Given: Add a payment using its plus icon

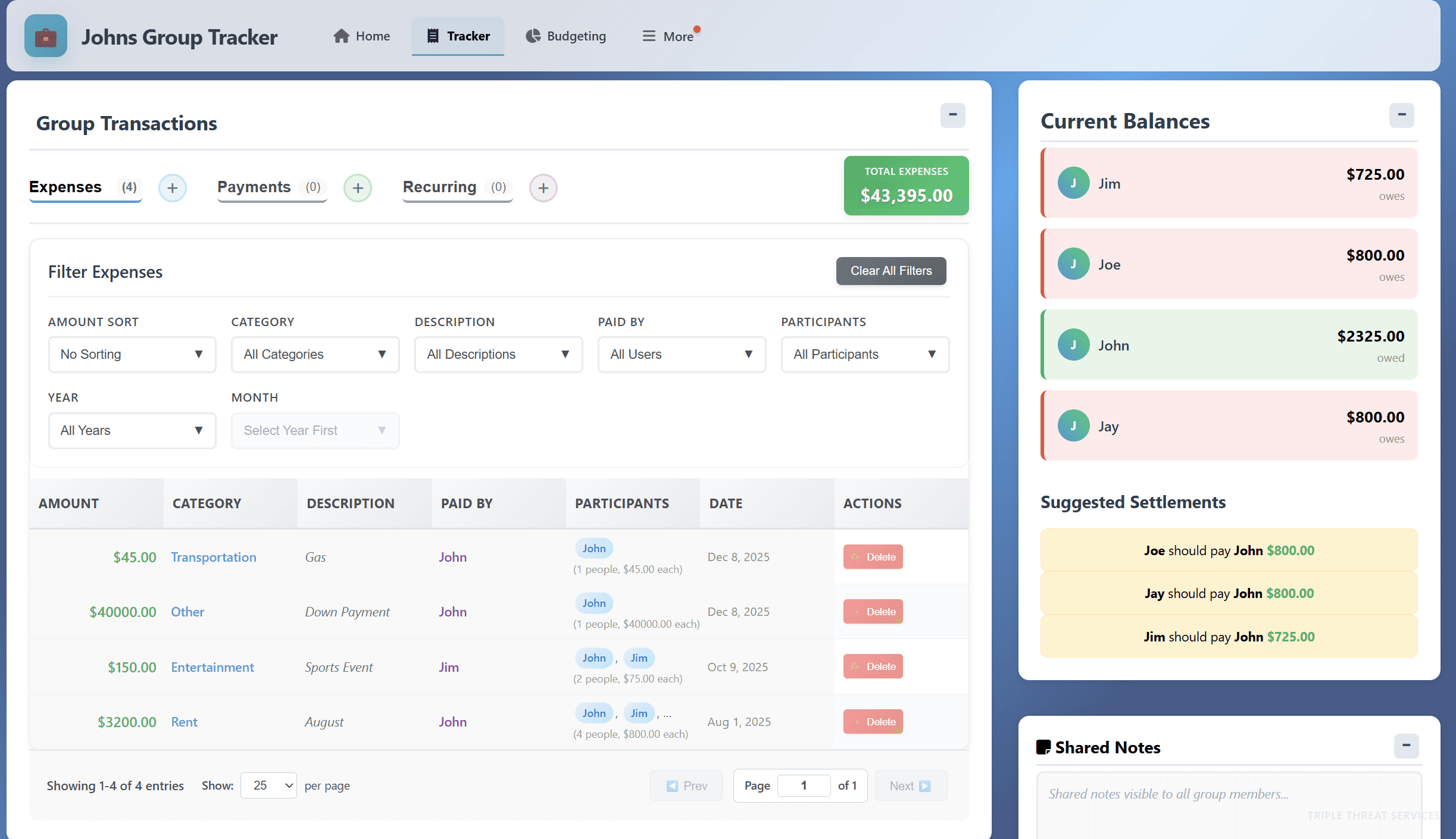Looking at the screenshot, I should pyautogui.click(x=357, y=188).
